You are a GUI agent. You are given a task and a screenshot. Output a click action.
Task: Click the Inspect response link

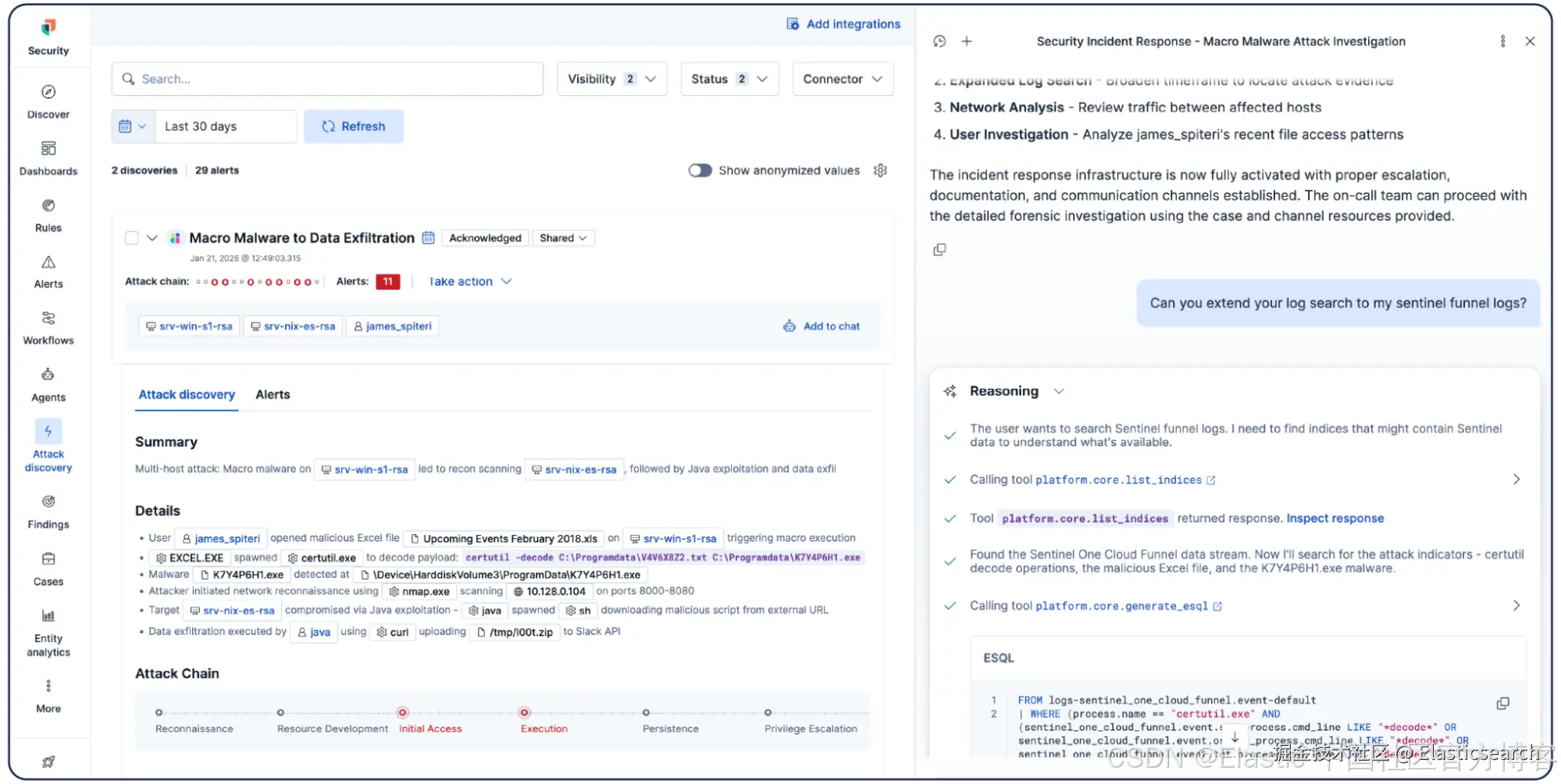coord(1335,519)
